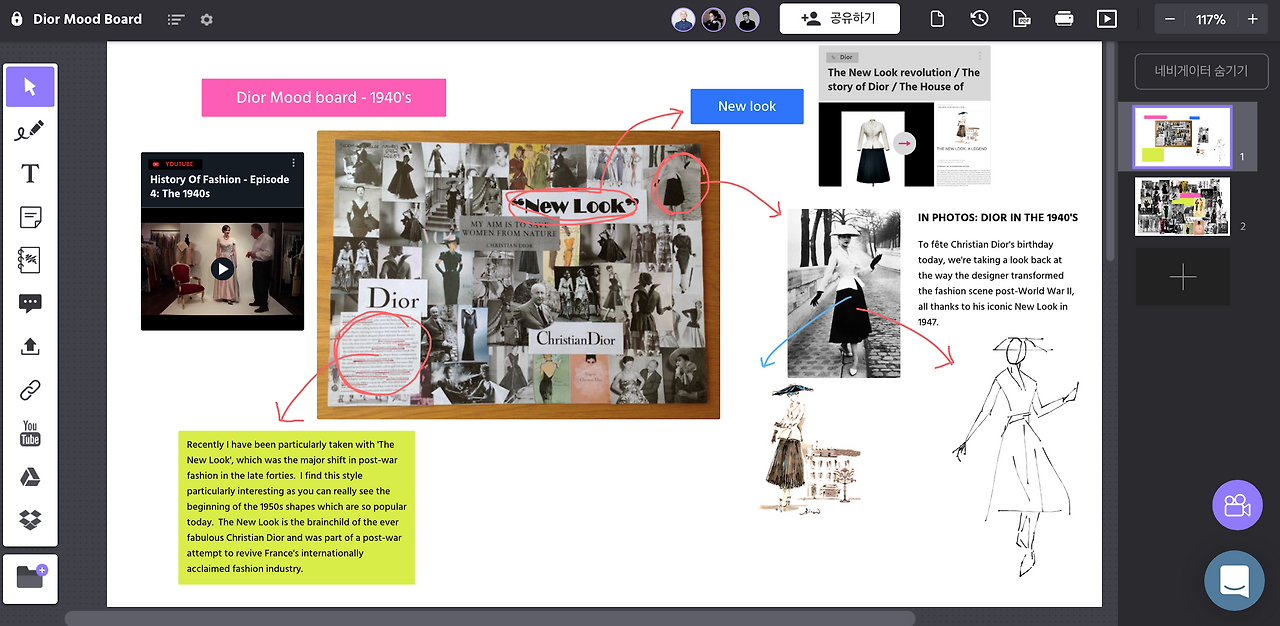Open the add folder button
The image size is (1280, 626).
click(31, 577)
